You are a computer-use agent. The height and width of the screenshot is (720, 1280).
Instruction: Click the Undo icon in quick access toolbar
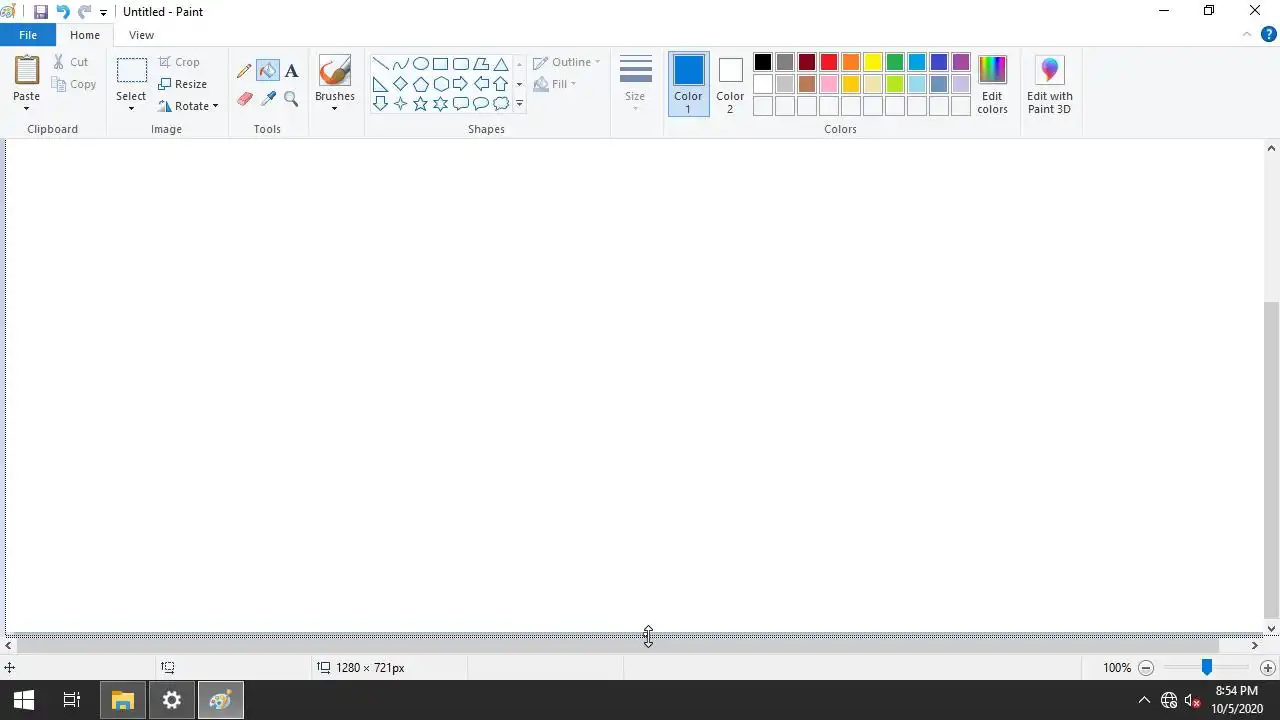pos(63,12)
